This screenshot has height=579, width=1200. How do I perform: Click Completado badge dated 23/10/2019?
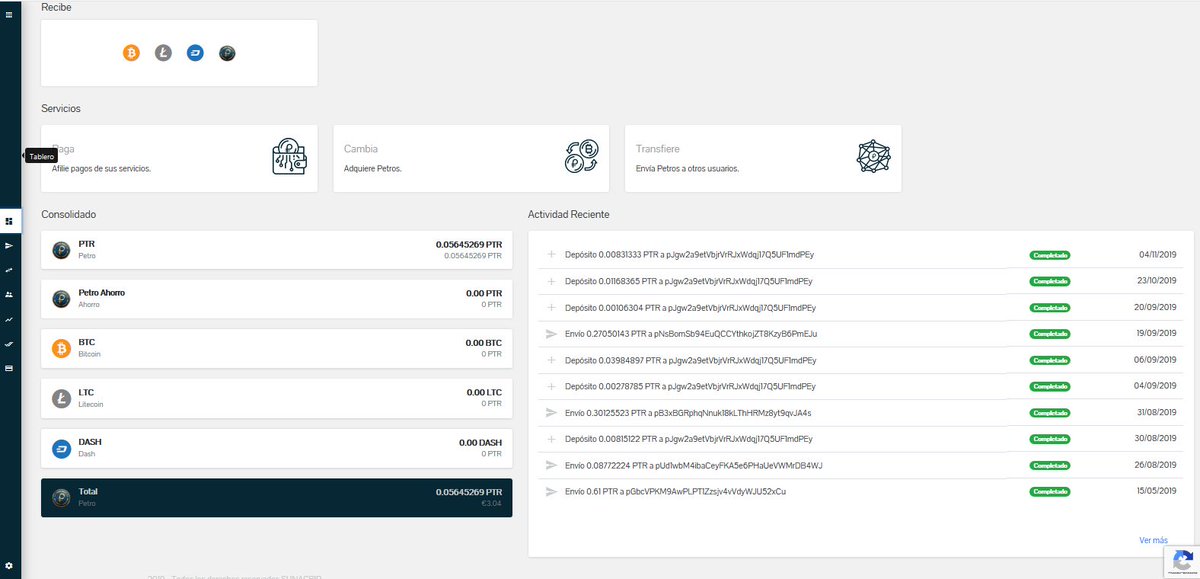(1050, 281)
